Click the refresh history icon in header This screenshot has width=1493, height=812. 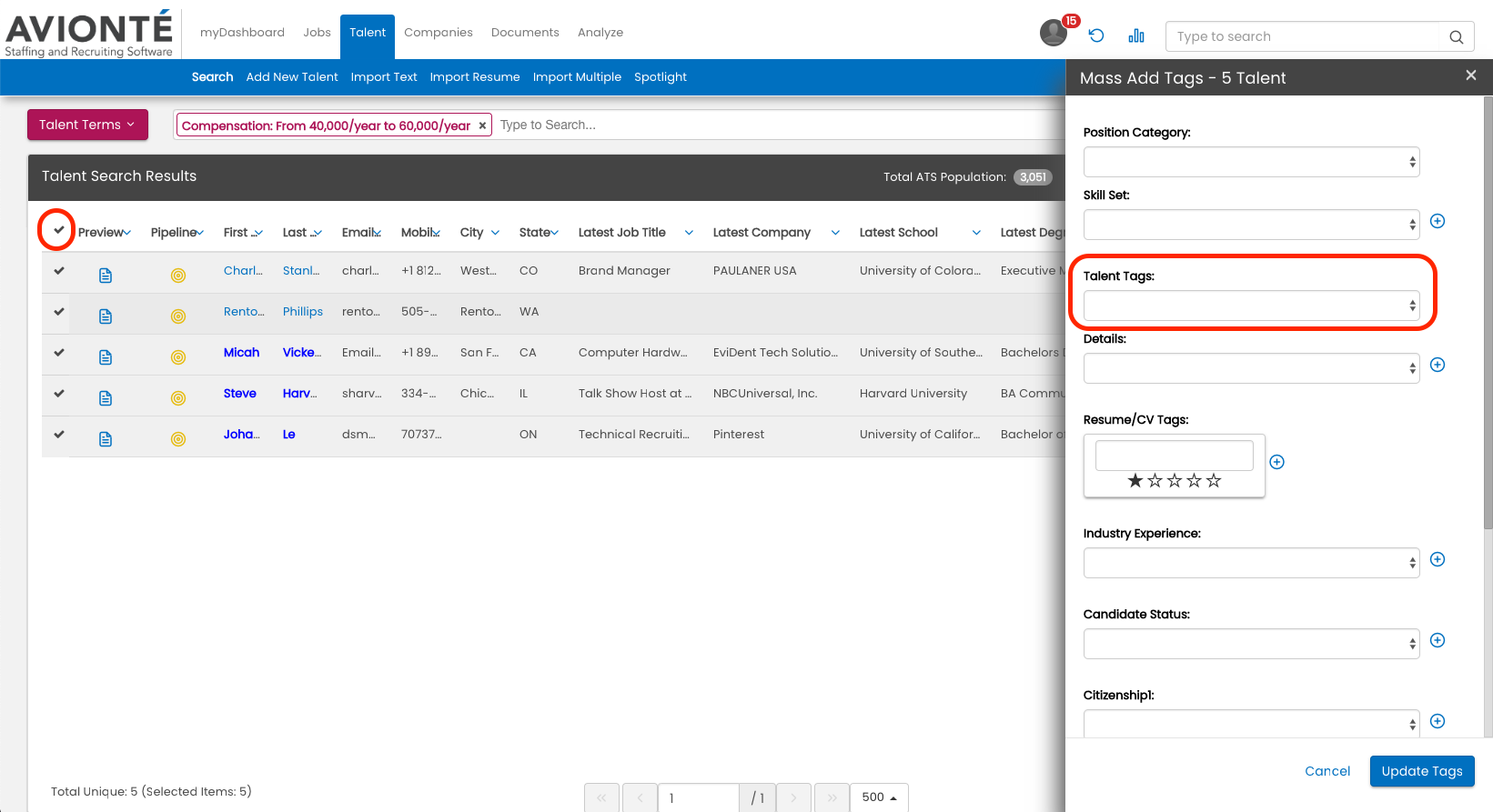(1096, 35)
